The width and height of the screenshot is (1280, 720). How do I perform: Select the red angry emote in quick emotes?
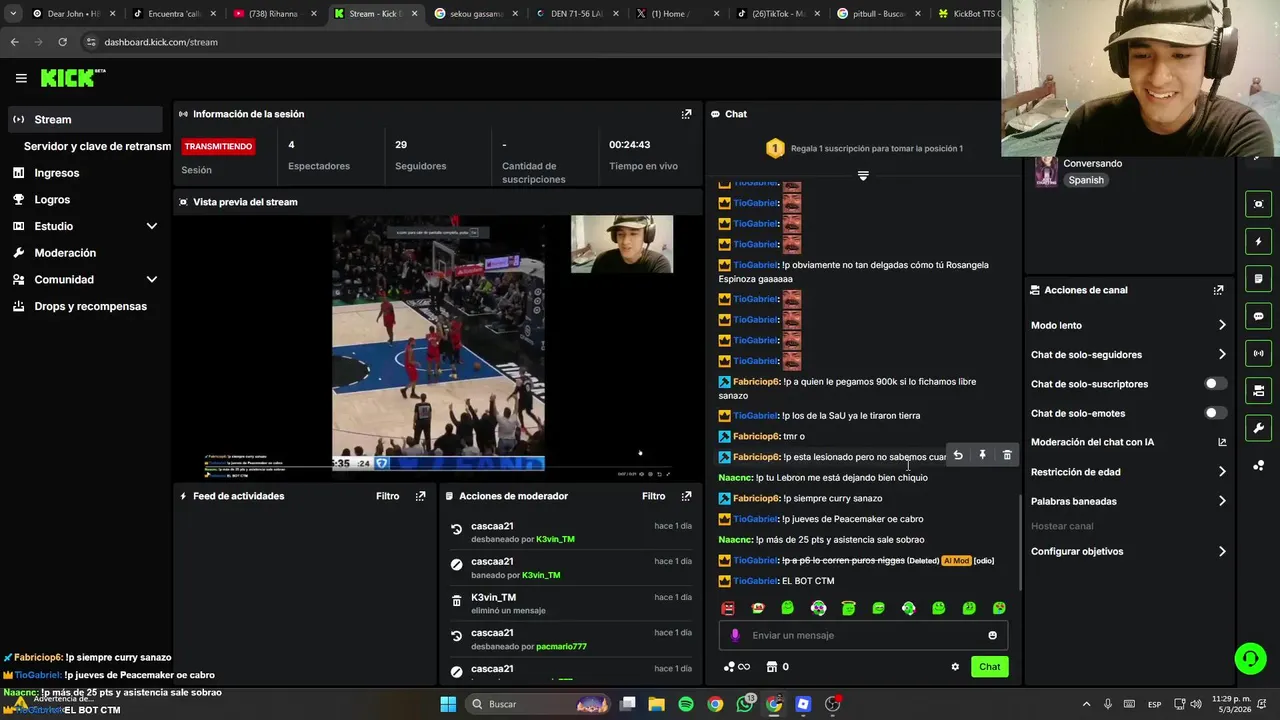coord(728,608)
